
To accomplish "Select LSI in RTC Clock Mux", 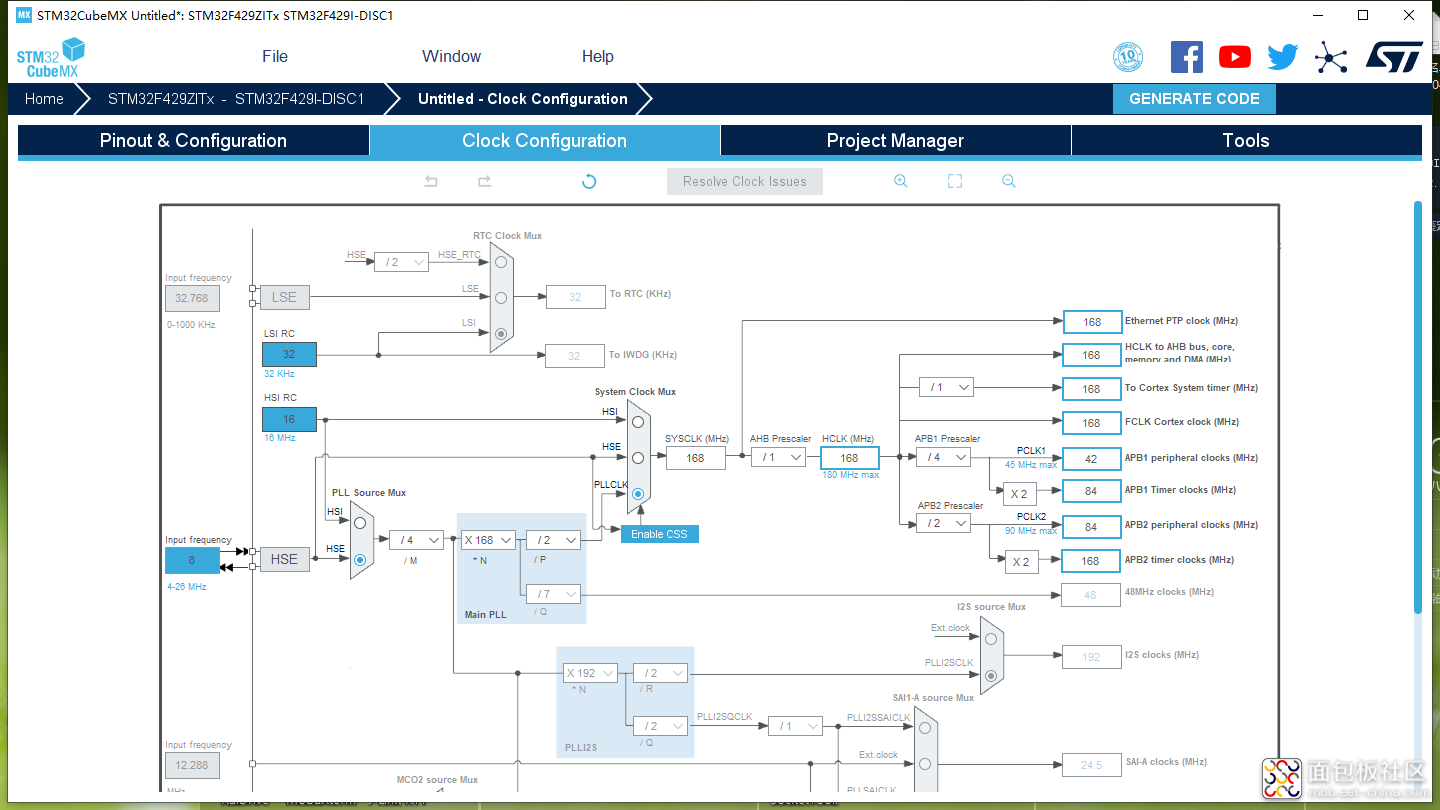I will point(501,333).
